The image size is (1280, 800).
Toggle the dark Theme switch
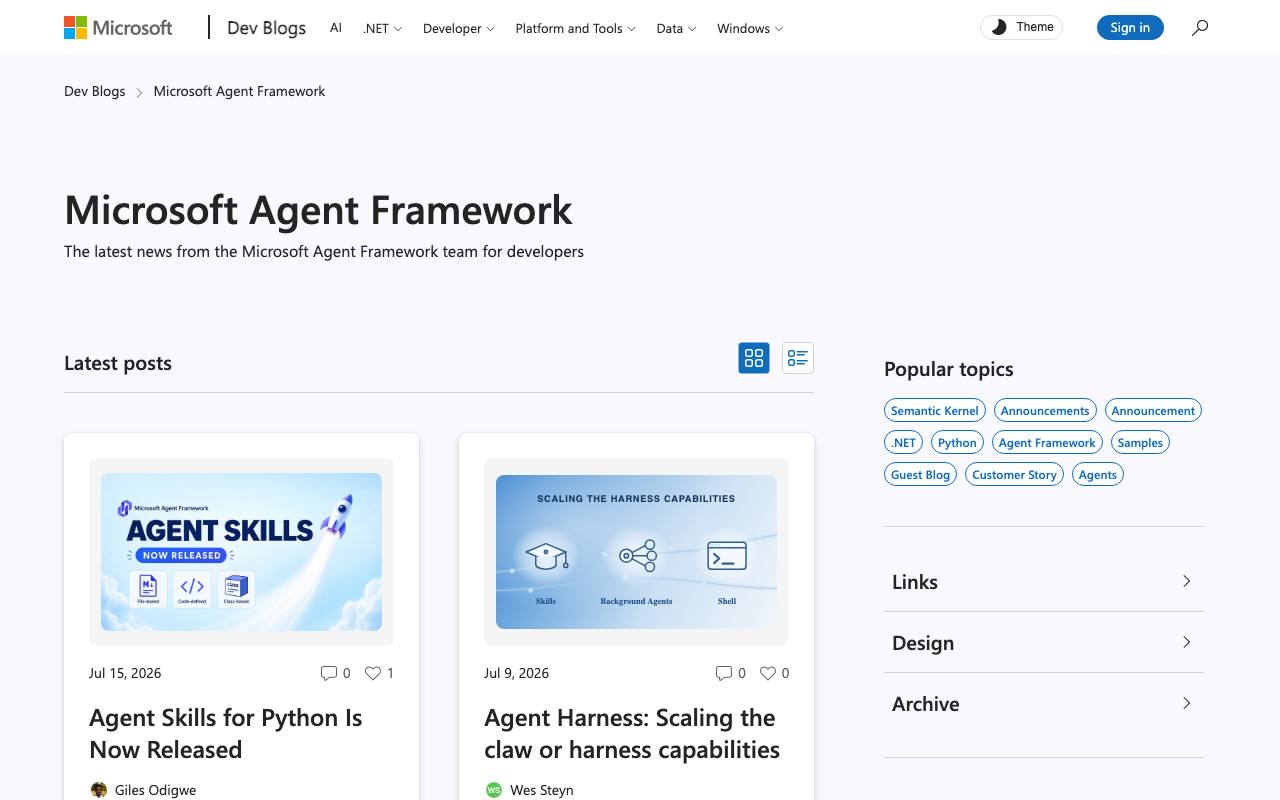(x=1021, y=28)
